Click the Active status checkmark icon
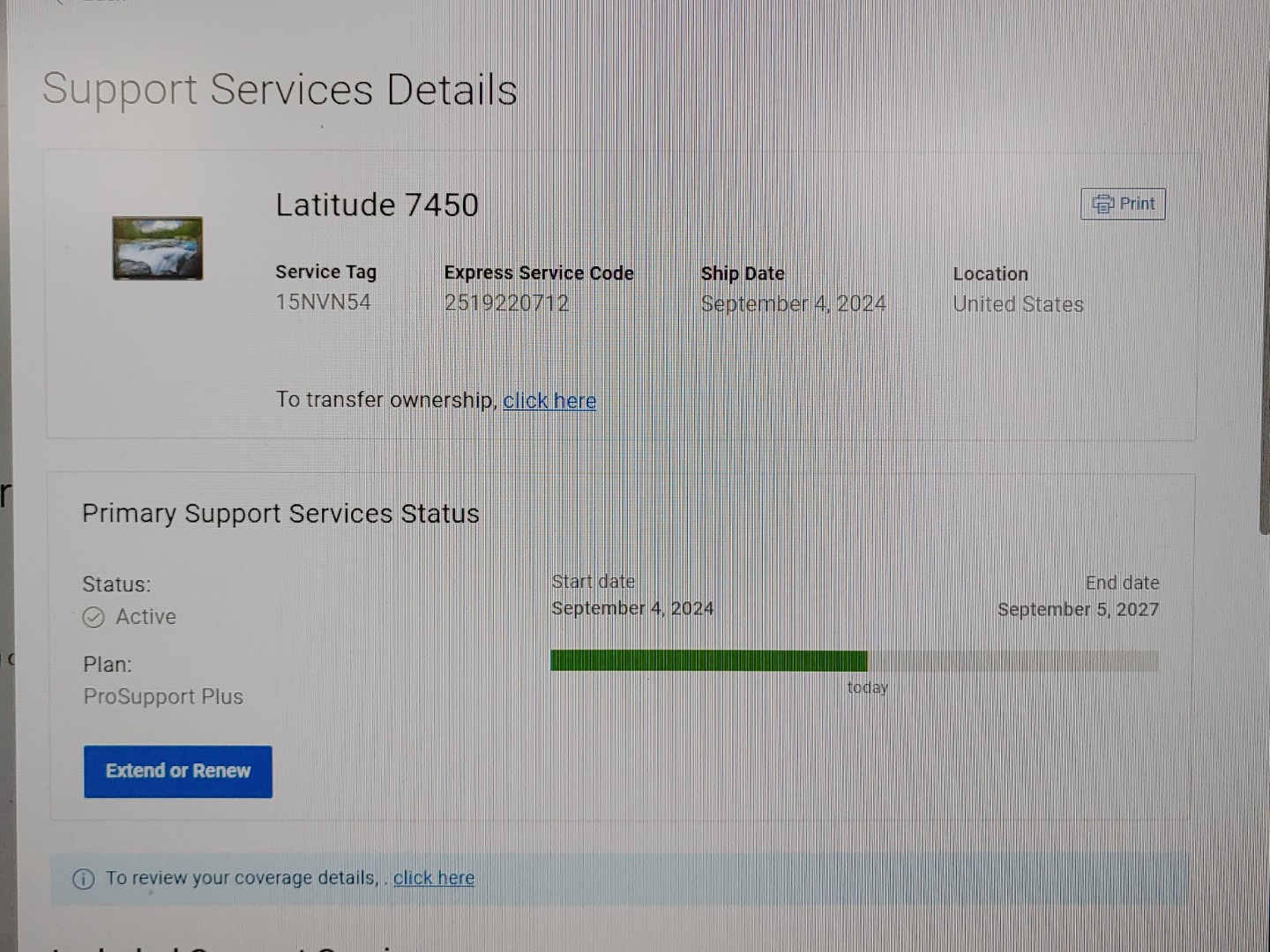The height and width of the screenshot is (952, 1270). click(x=94, y=617)
